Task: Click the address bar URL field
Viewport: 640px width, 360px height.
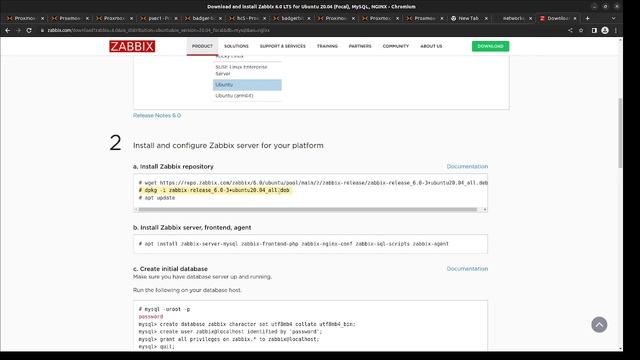Action: point(302,30)
